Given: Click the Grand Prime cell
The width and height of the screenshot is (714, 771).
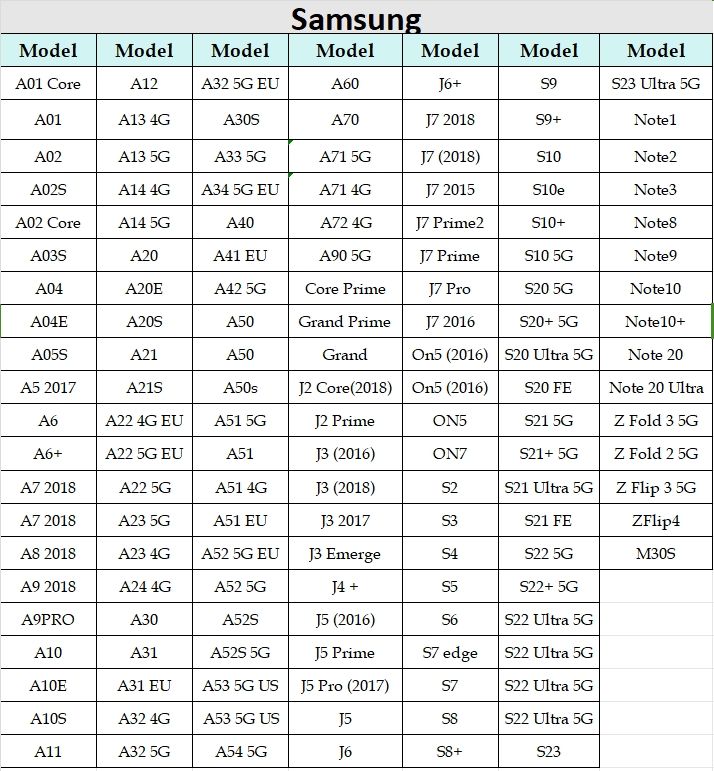Looking at the screenshot, I should click(x=345, y=321).
